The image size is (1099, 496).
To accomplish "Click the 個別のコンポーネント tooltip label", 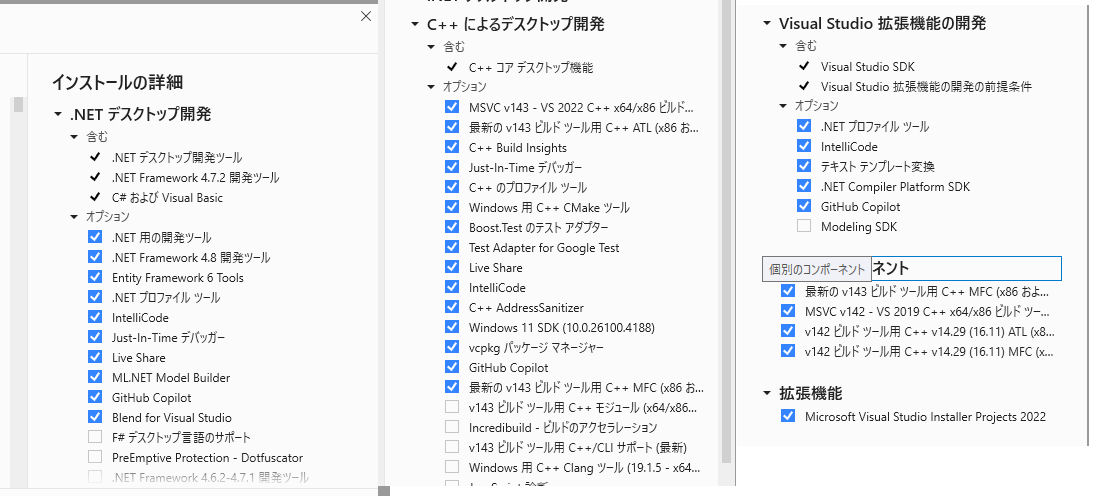I will (817, 269).
